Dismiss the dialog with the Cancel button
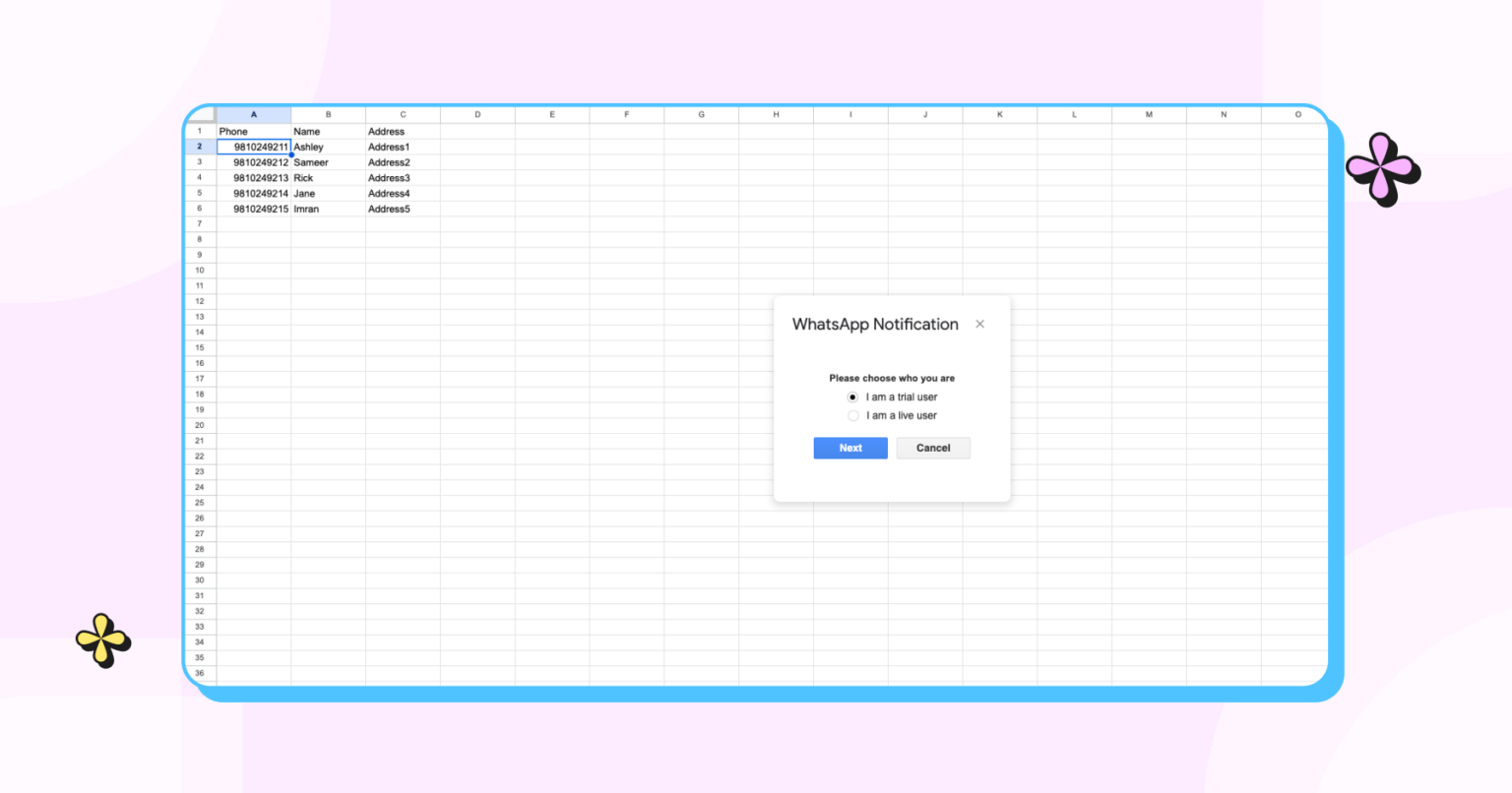Viewport: 1512px width, 793px height. [x=932, y=448]
